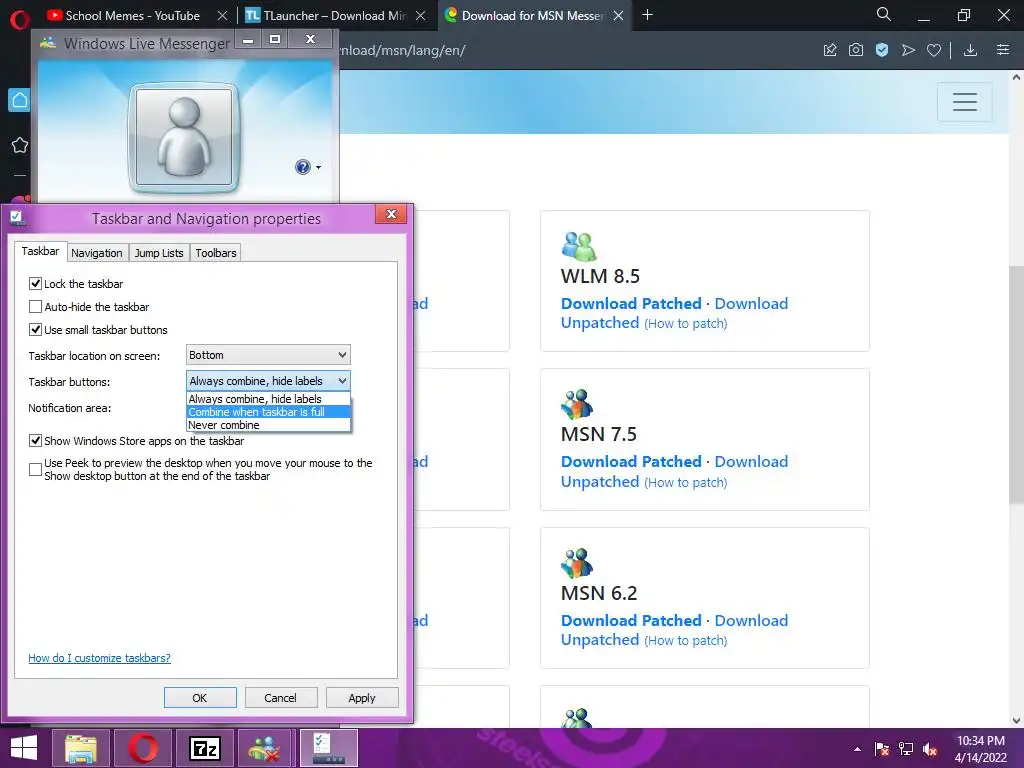
Task: Choose Always combine, hide labels list option
Action: (268, 398)
